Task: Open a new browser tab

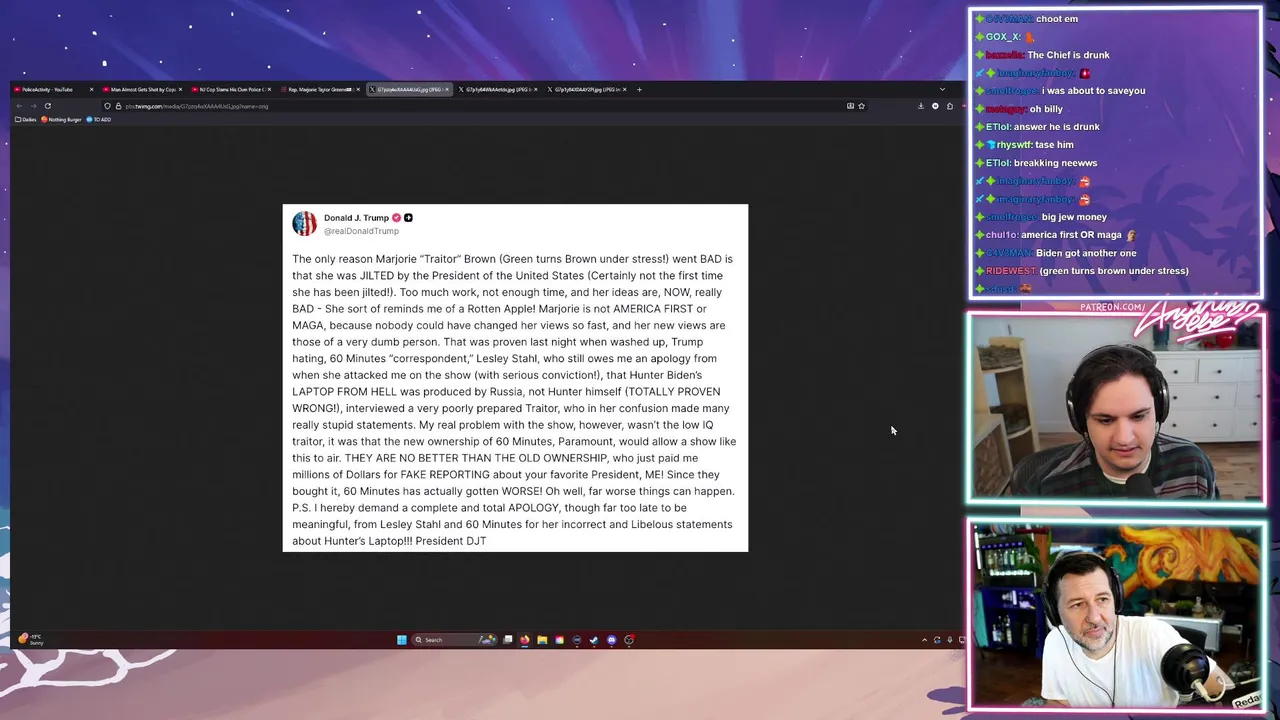Action: point(640,89)
